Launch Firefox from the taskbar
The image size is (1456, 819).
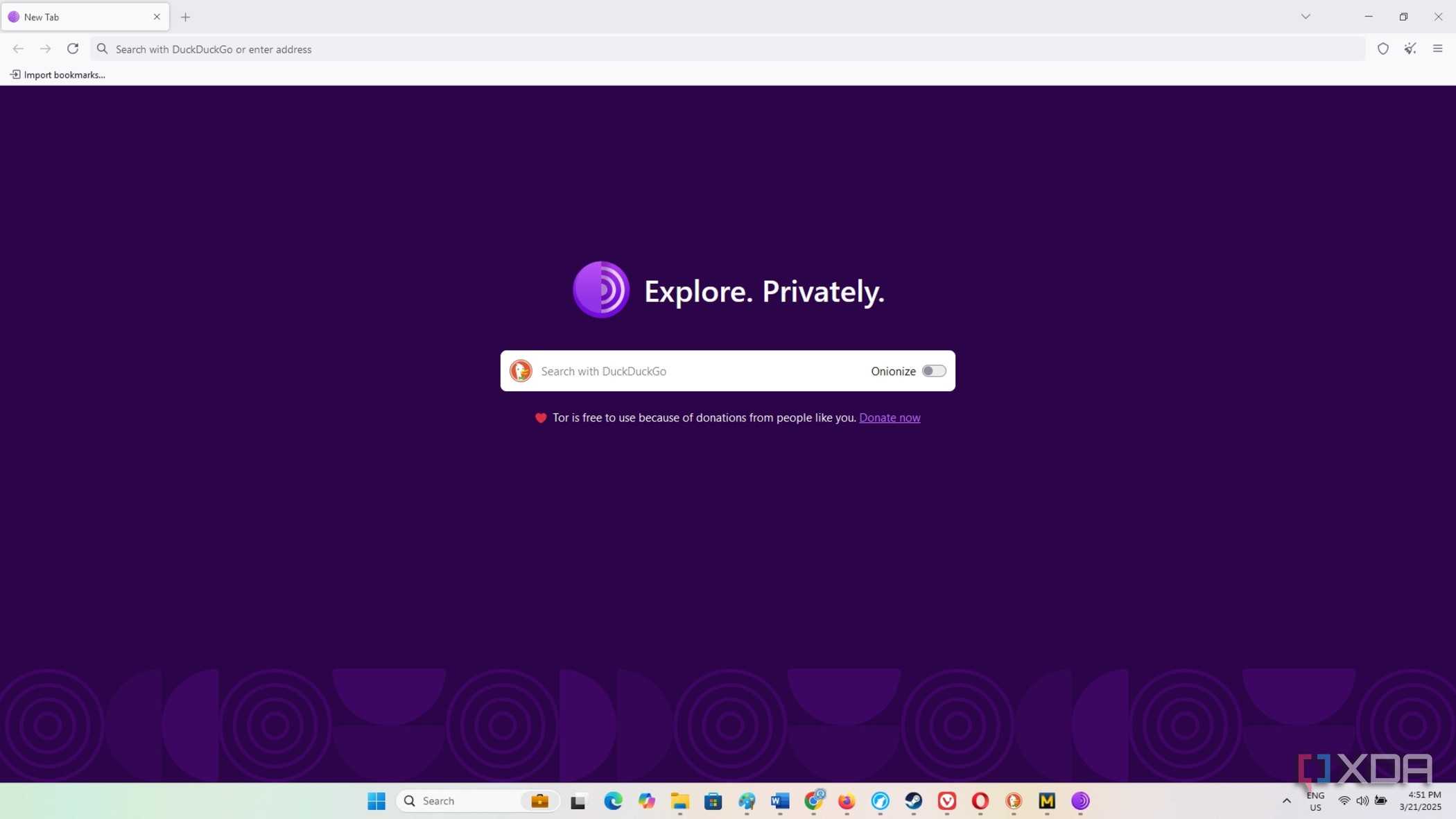pyautogui.click(x=847, y=801)
